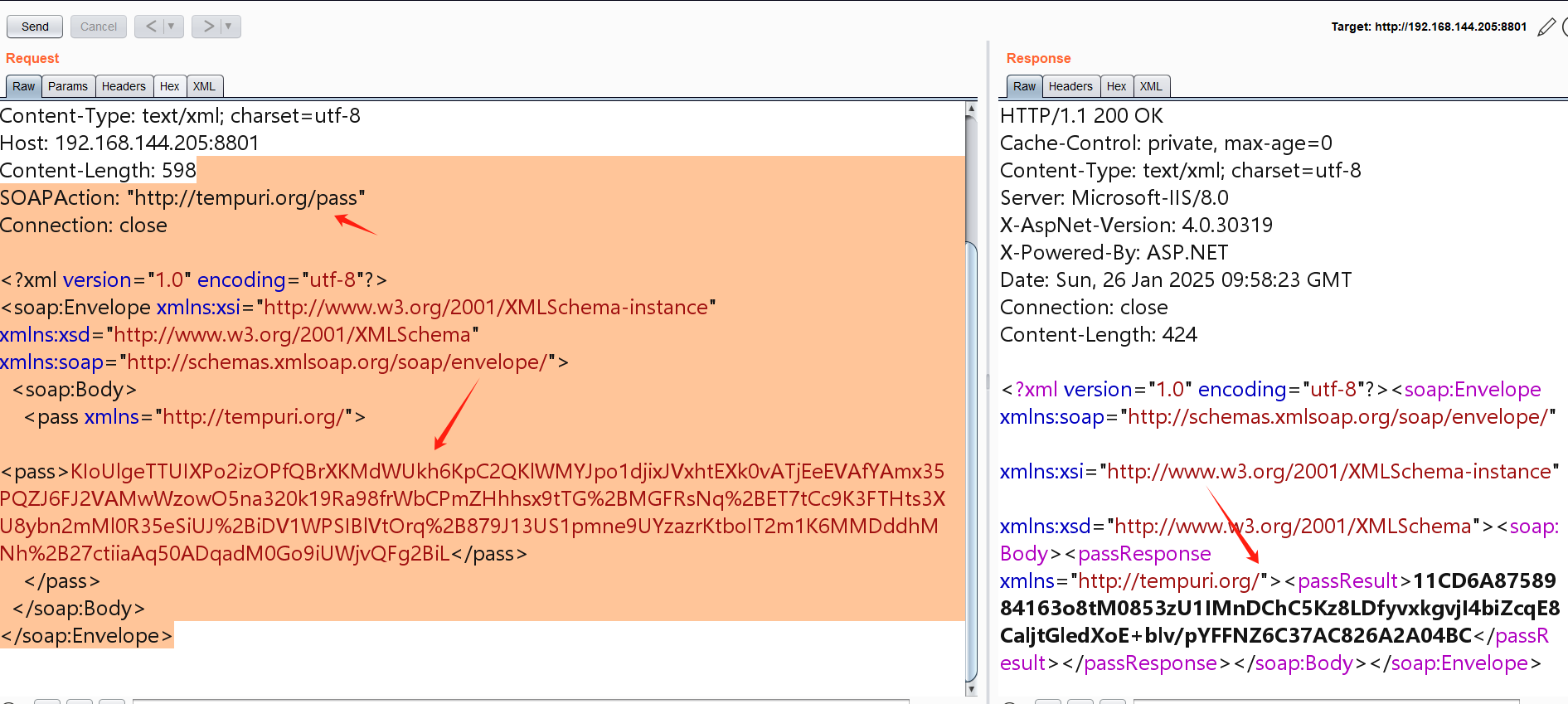The width and height of the screenshot is (1568, 704).
Task: View the Request XML tab
Action: [204, 86]
